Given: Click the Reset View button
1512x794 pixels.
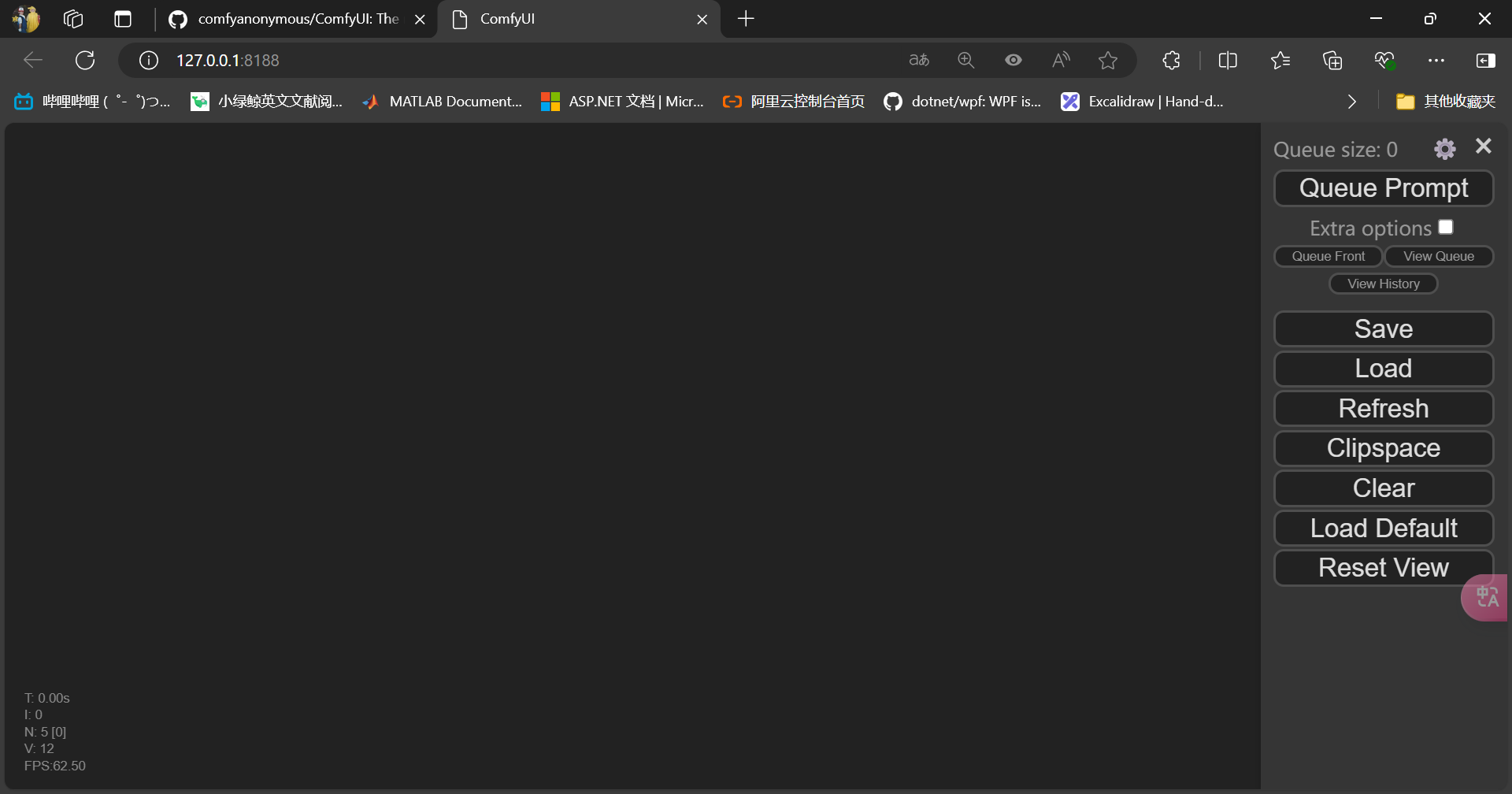Looking at the screenshot, I should 1384,568.
